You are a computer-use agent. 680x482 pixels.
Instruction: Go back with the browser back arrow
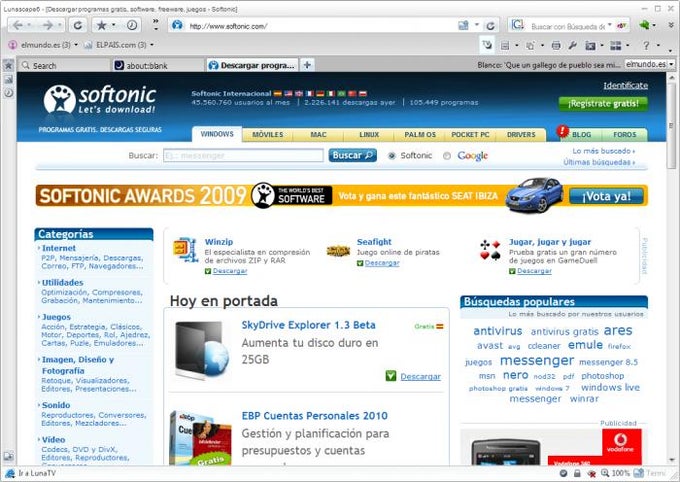[x=18, y=25]
